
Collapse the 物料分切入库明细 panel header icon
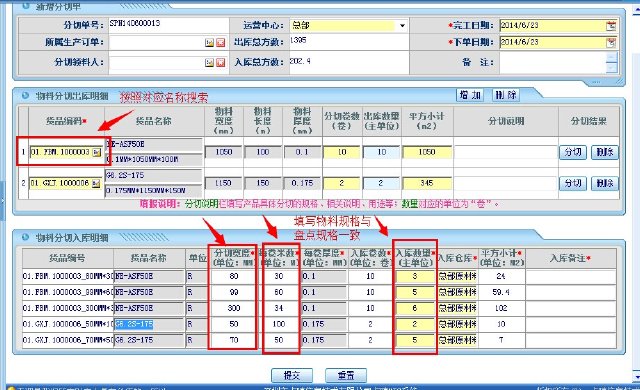pos(25,237)
